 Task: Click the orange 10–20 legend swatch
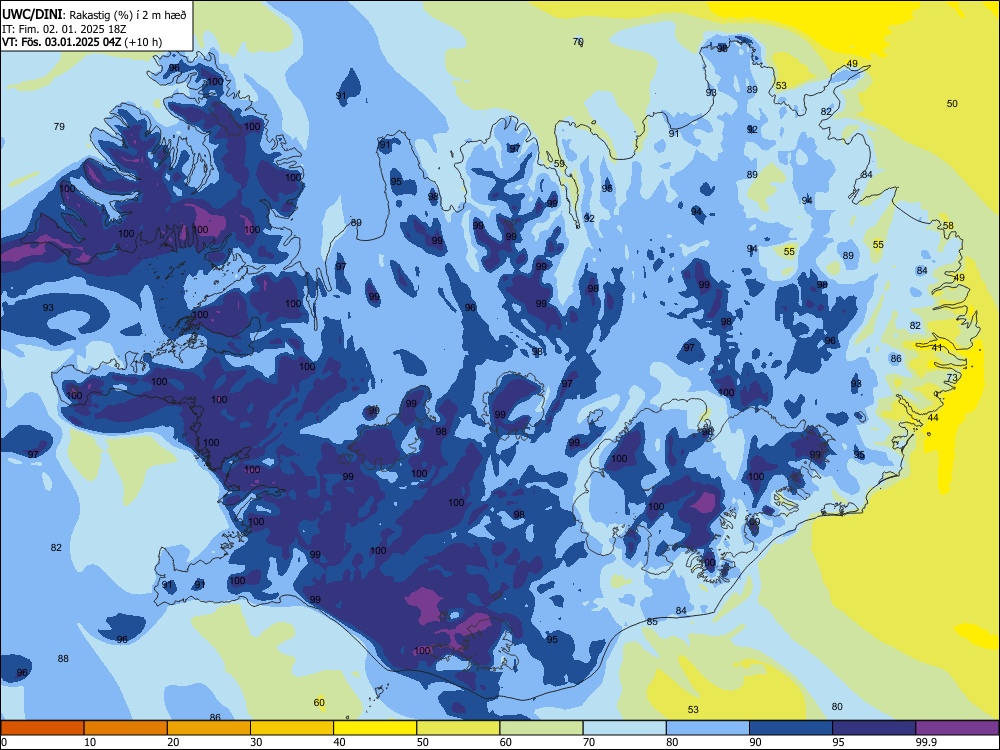(x=126, y=728)
